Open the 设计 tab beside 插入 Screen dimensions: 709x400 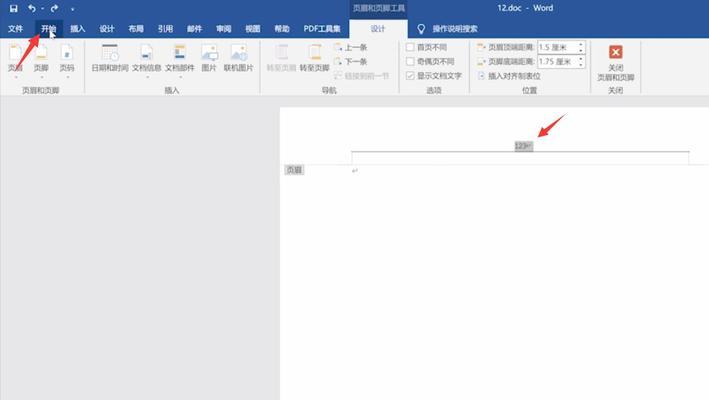coord(107,28)
